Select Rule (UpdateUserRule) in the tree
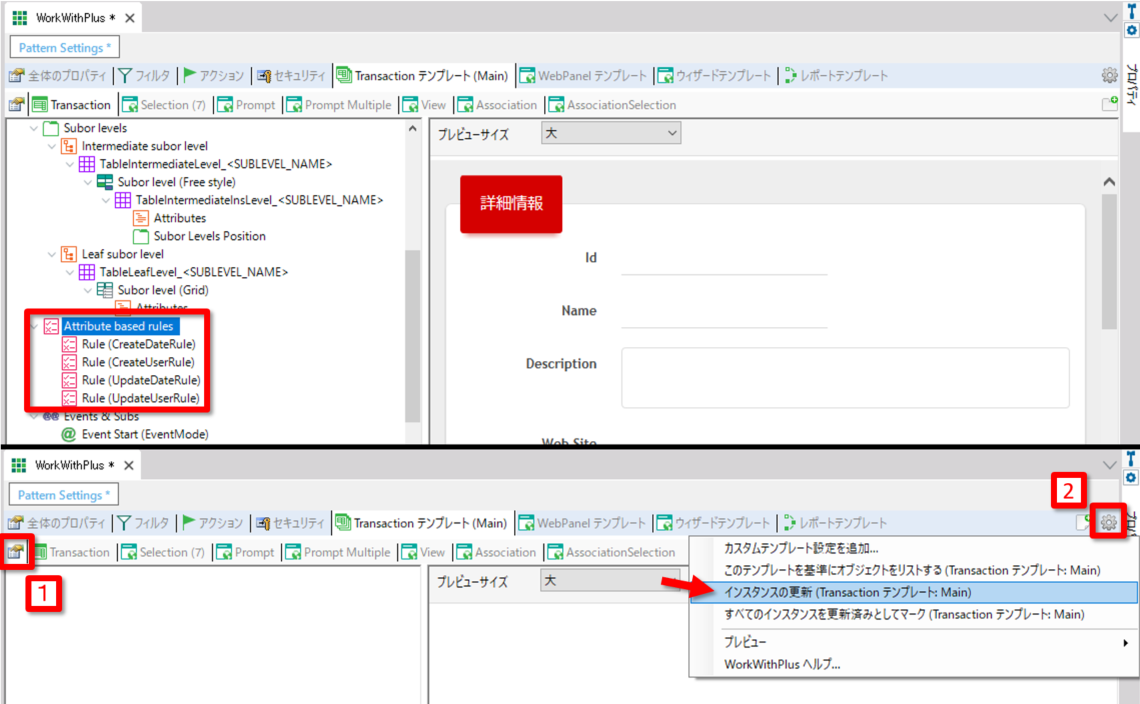 [x=140, y=399]
